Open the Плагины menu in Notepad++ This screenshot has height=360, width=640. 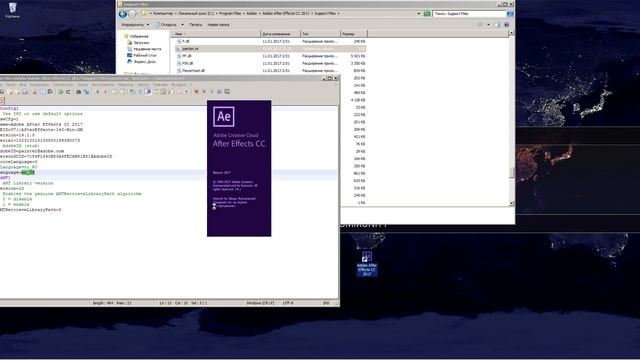tap(161, 85)
